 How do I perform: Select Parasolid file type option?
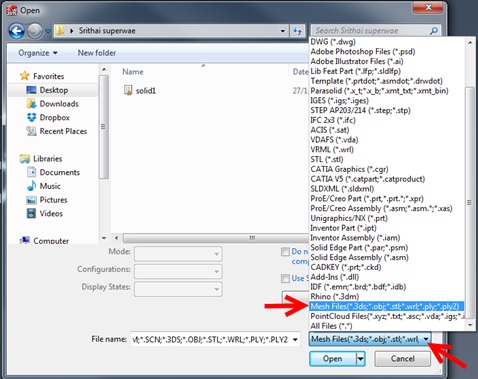pos(379,91)
